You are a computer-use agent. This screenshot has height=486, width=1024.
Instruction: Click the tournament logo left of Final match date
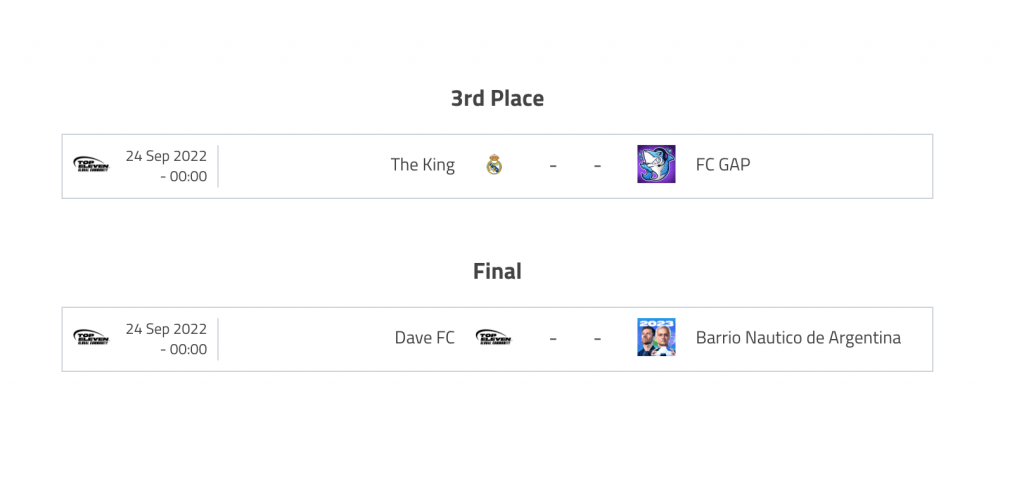(x=91, y=338)
